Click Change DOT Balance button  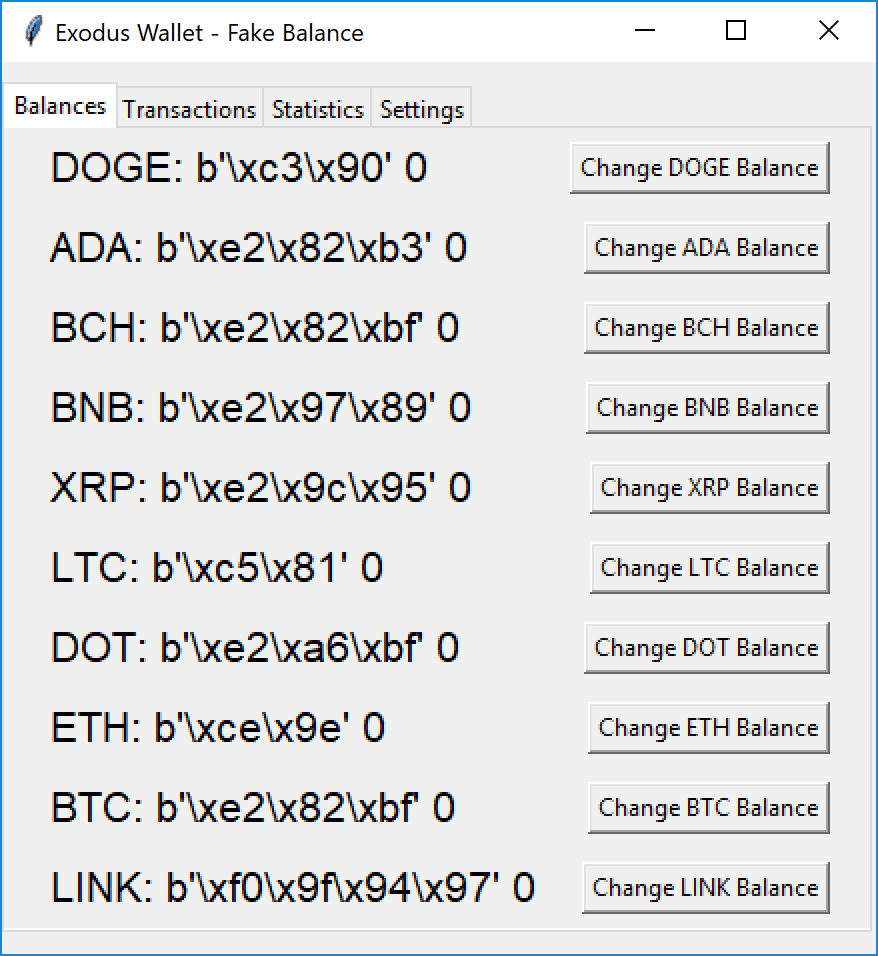tap(707, 647)
